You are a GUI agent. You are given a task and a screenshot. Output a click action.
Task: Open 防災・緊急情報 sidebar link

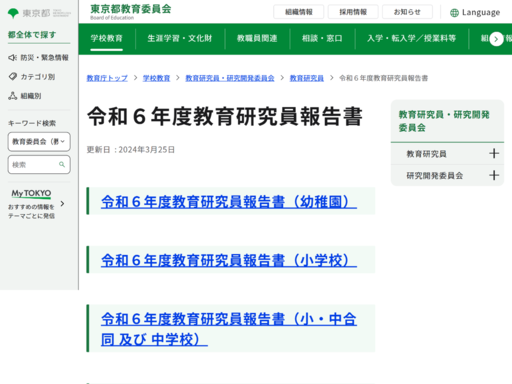[38, 58]
